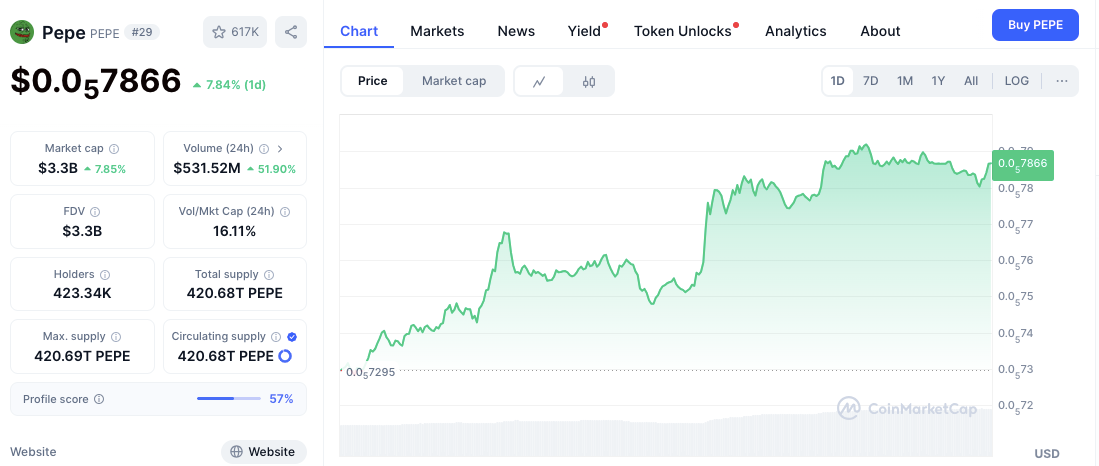Click the current price tag 0.0₅7866 on chart

[1023, 164]
